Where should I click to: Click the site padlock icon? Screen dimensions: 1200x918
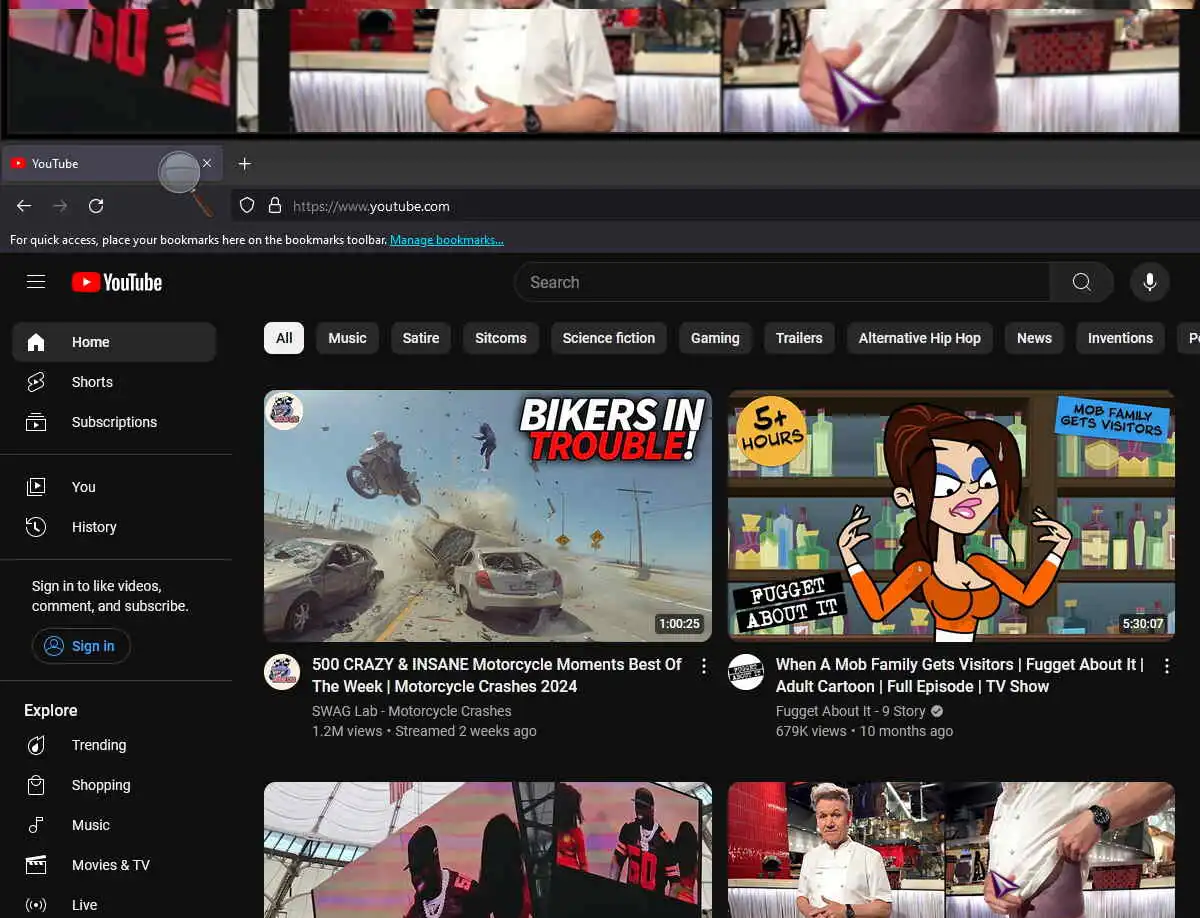275,206
